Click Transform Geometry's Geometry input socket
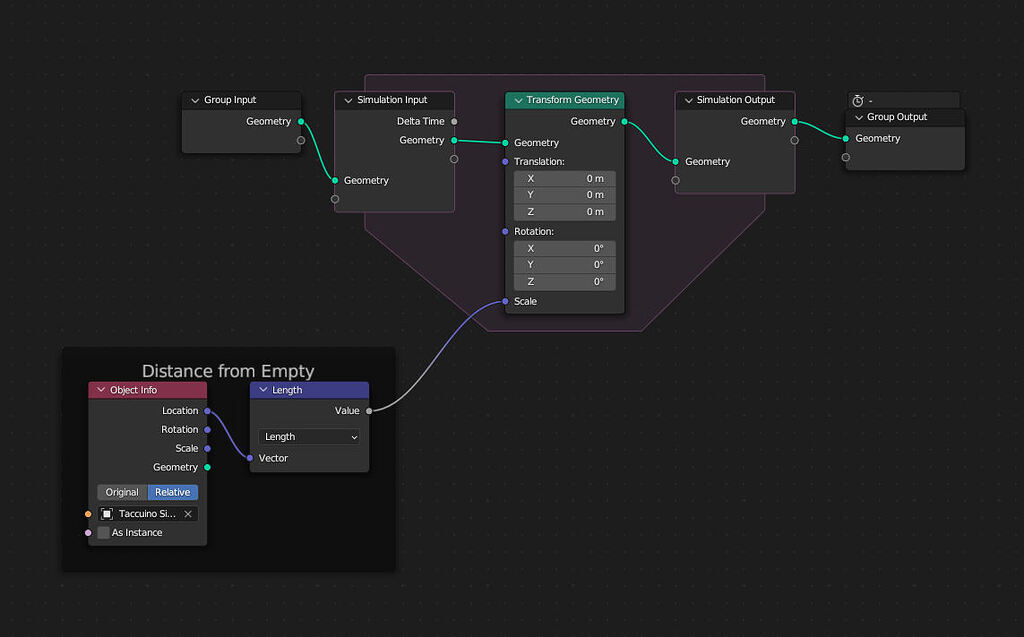This screenshot has height=637, width=1024. pos(505,143)
